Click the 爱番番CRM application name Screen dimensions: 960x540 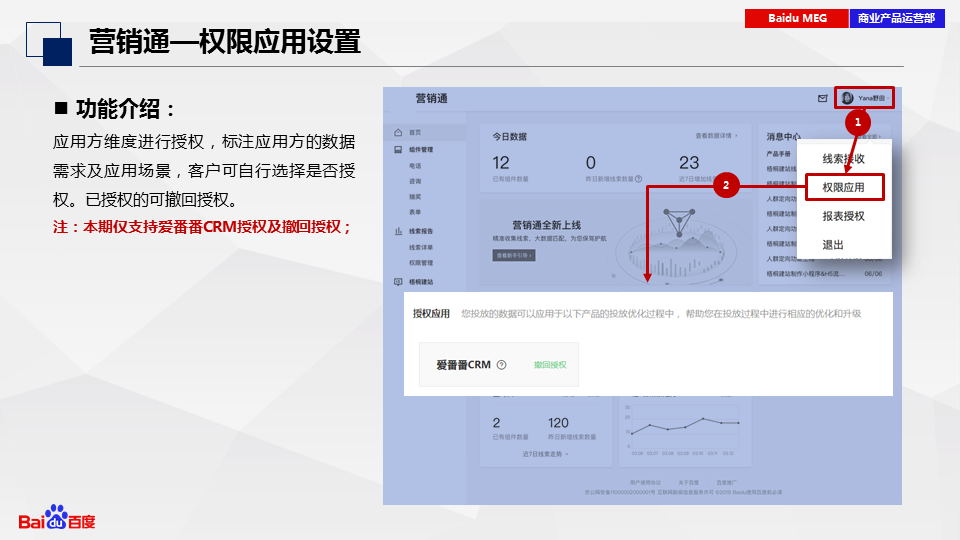tap(463, 365)
